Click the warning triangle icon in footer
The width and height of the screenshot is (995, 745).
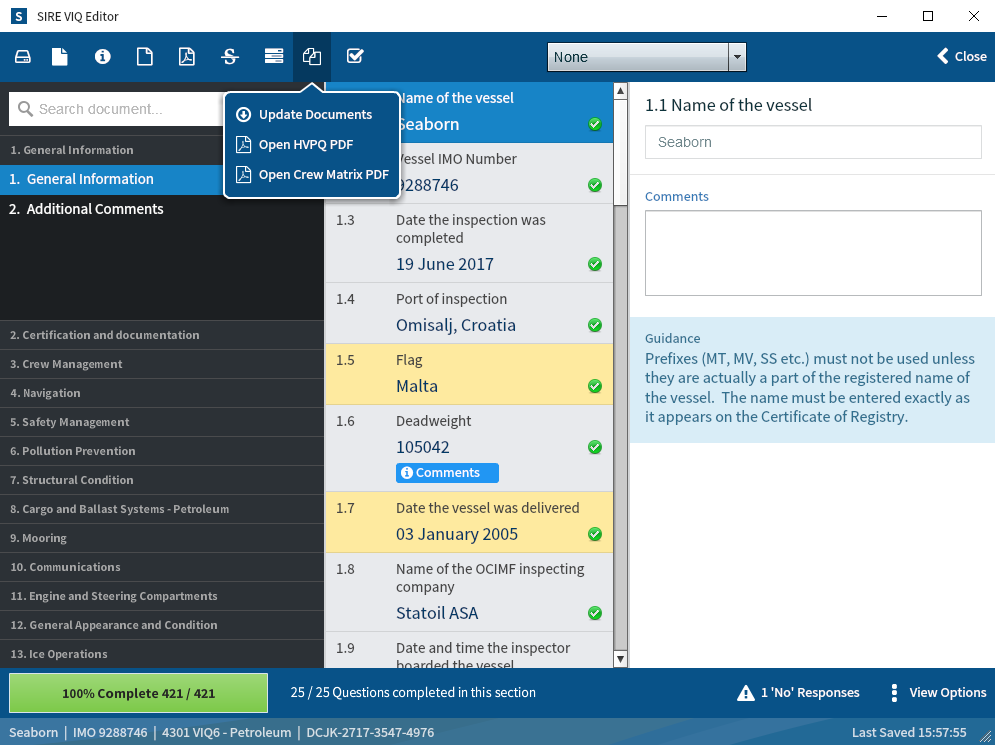click(746, 693)
